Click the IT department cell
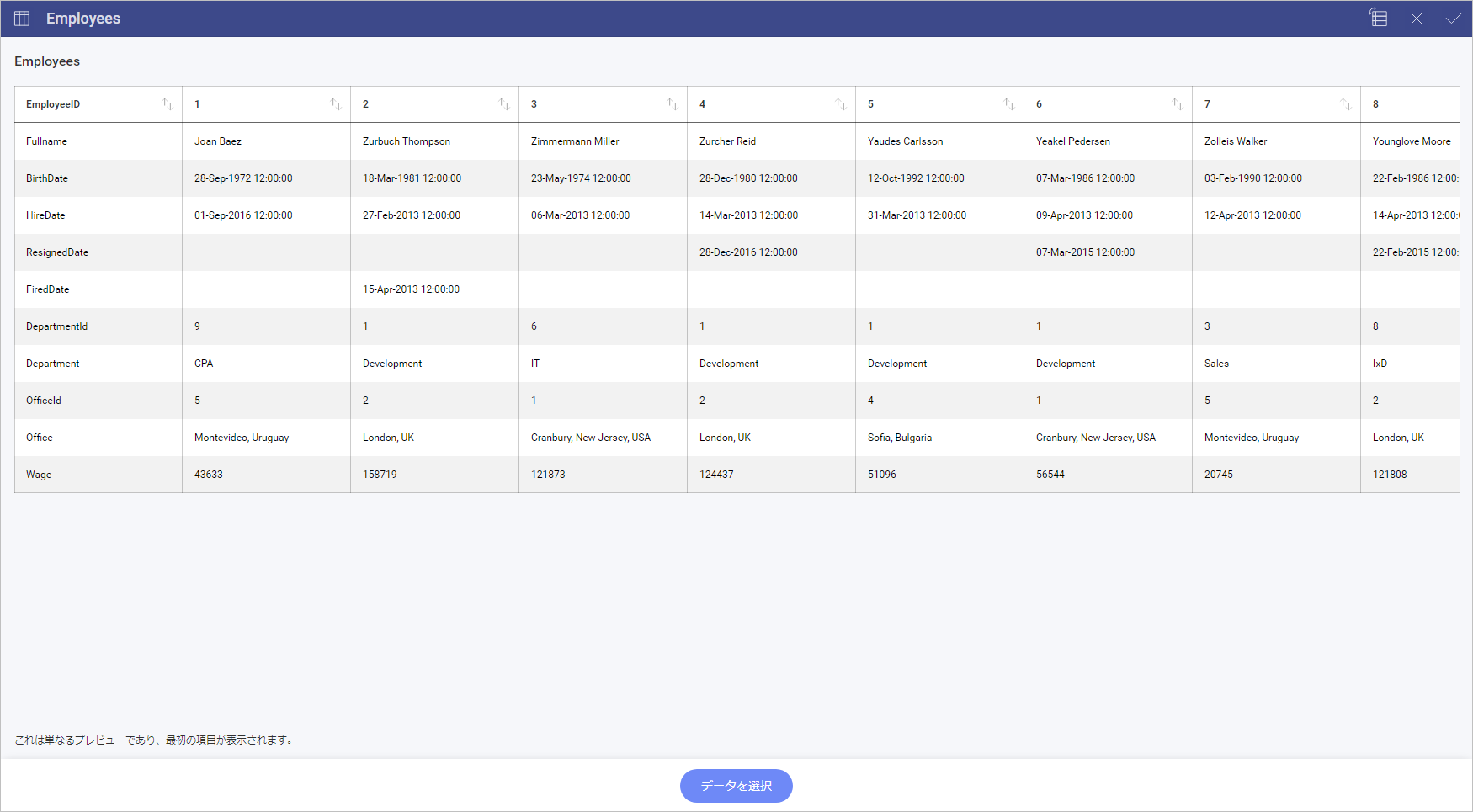This screenshot has width=1473, height=812. [604, 364]
